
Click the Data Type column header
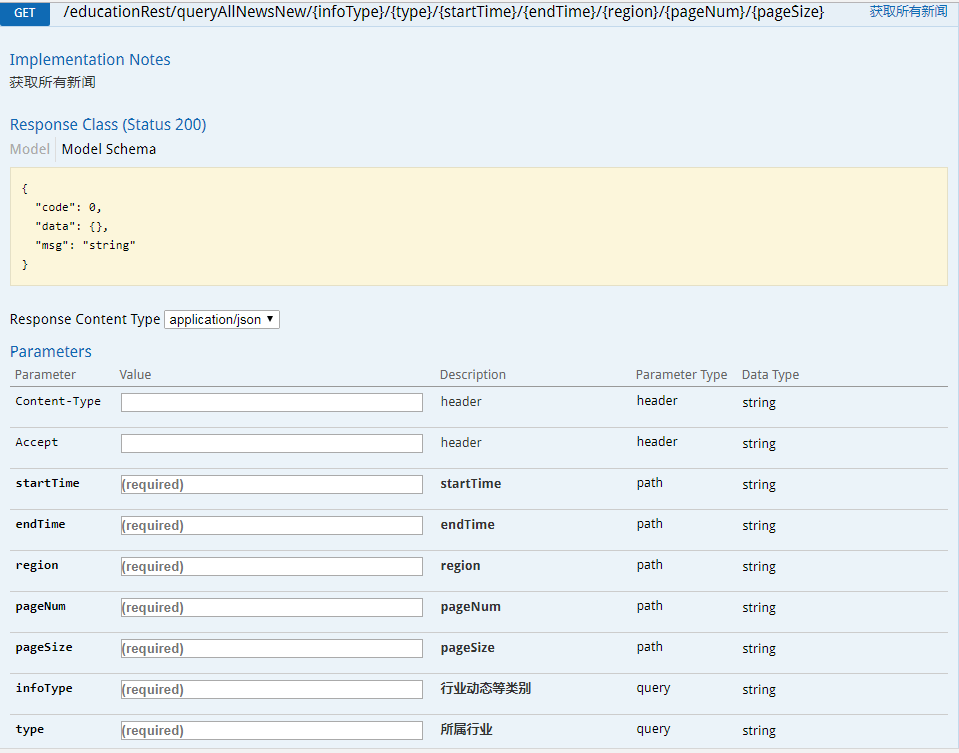771,374
